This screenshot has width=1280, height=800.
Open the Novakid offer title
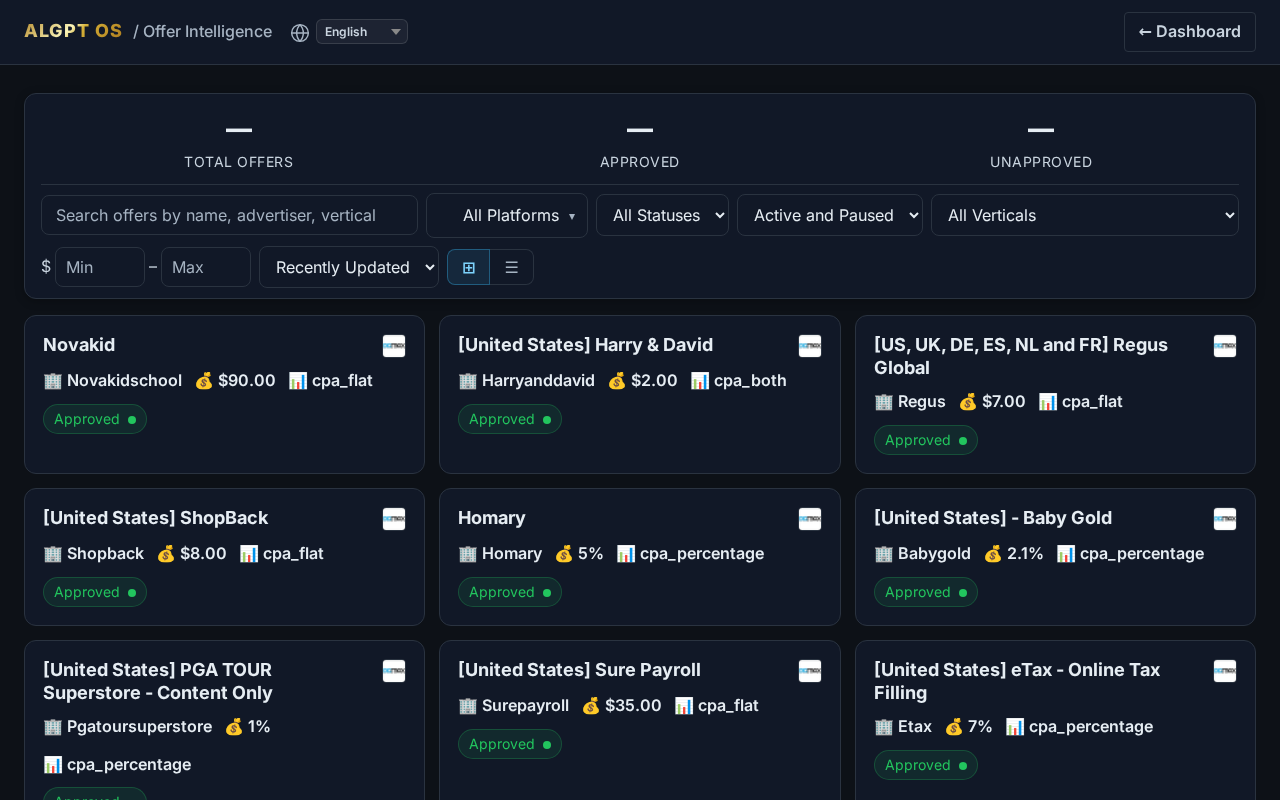[x=79, y=345]
